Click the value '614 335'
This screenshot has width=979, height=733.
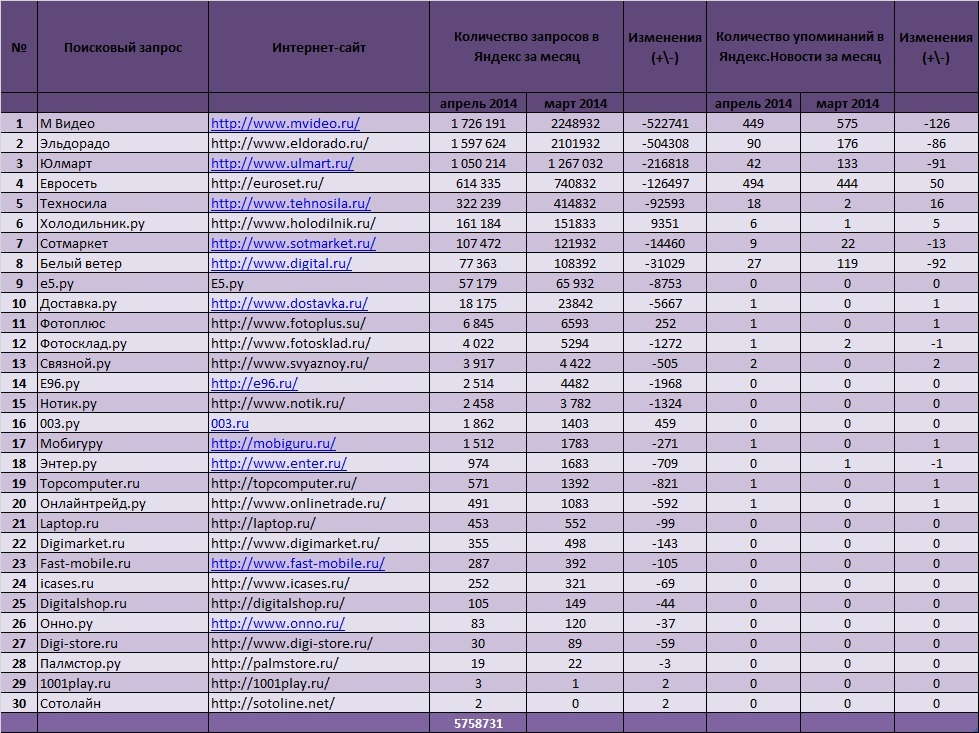(x=478, y=184)
